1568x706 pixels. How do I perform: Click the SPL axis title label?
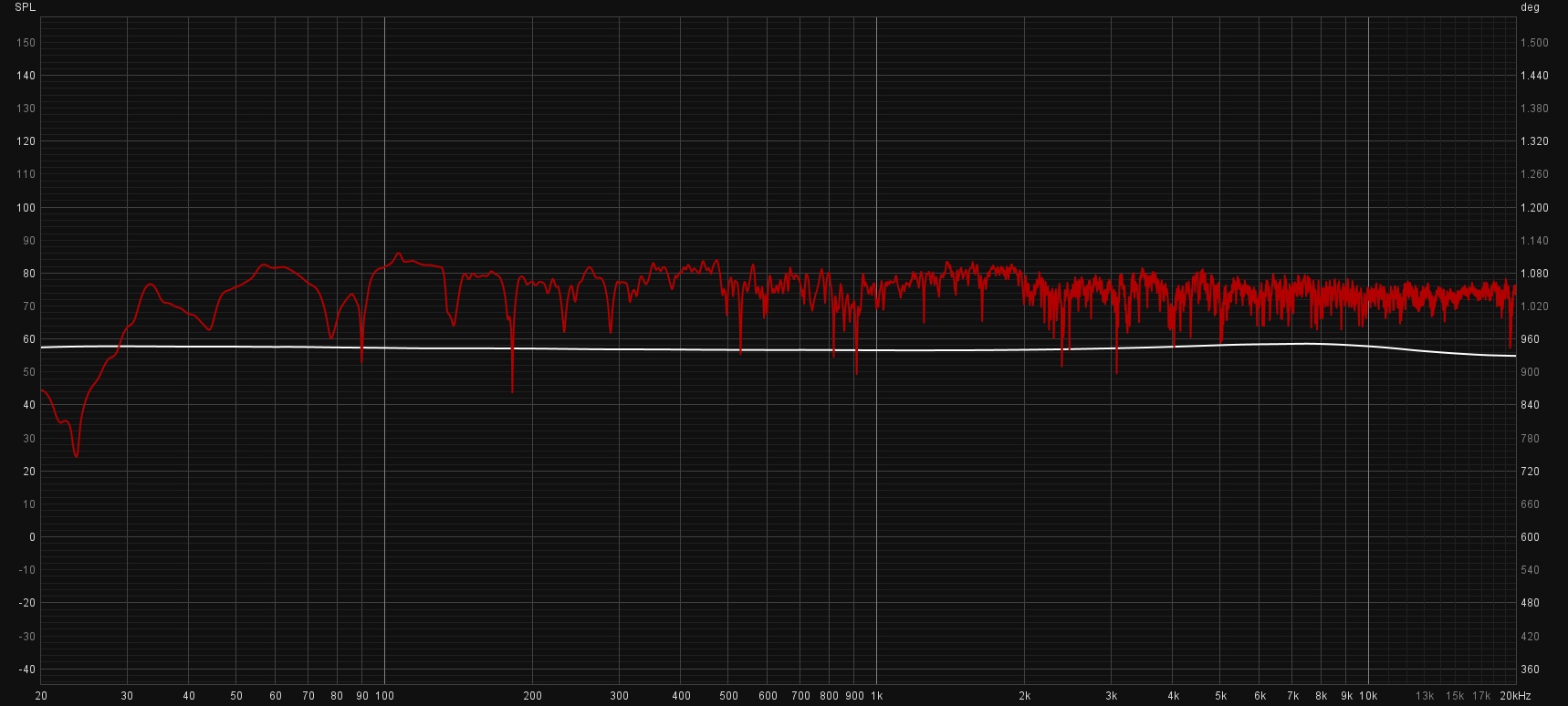(26, 7)
